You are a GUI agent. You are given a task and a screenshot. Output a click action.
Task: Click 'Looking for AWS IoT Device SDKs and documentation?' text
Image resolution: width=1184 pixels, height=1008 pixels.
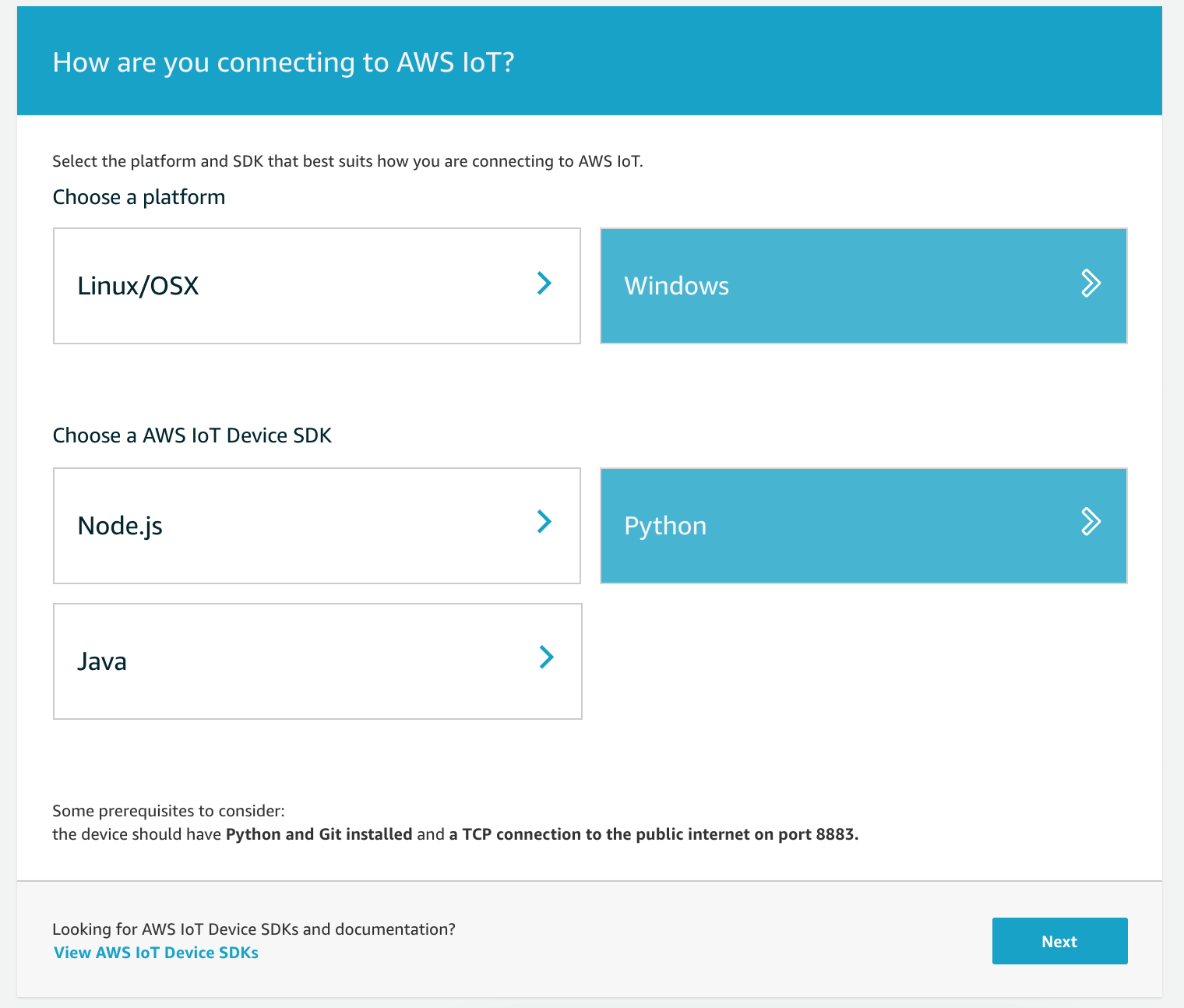coord(254,929)
